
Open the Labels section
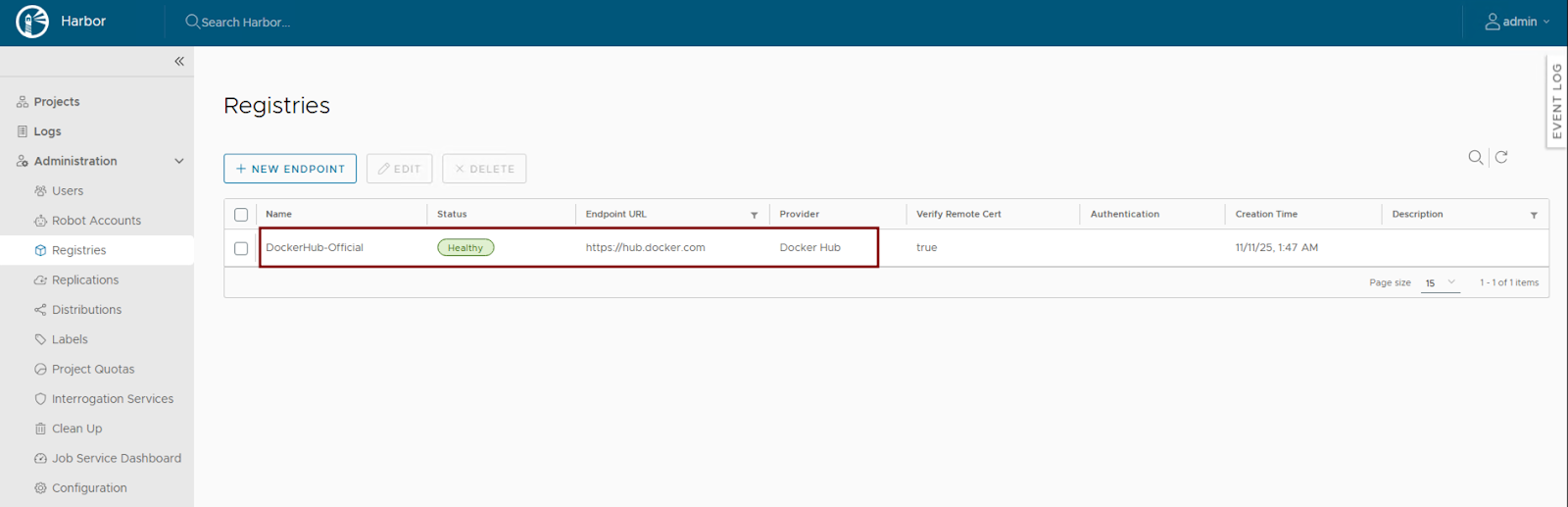[70, 339]
